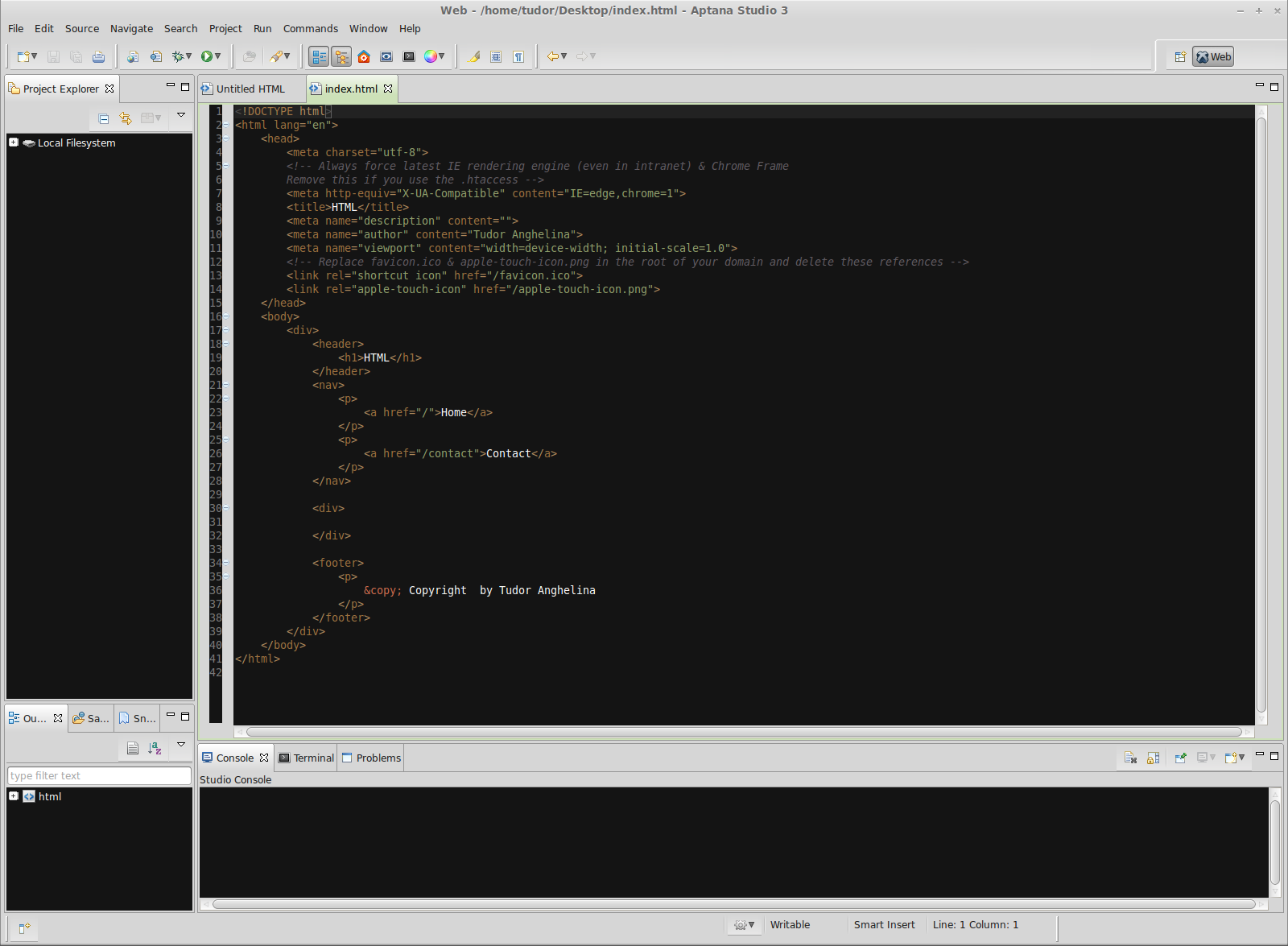
Task: Click the editor vertical scrollbar
Action: point(1261,414)
